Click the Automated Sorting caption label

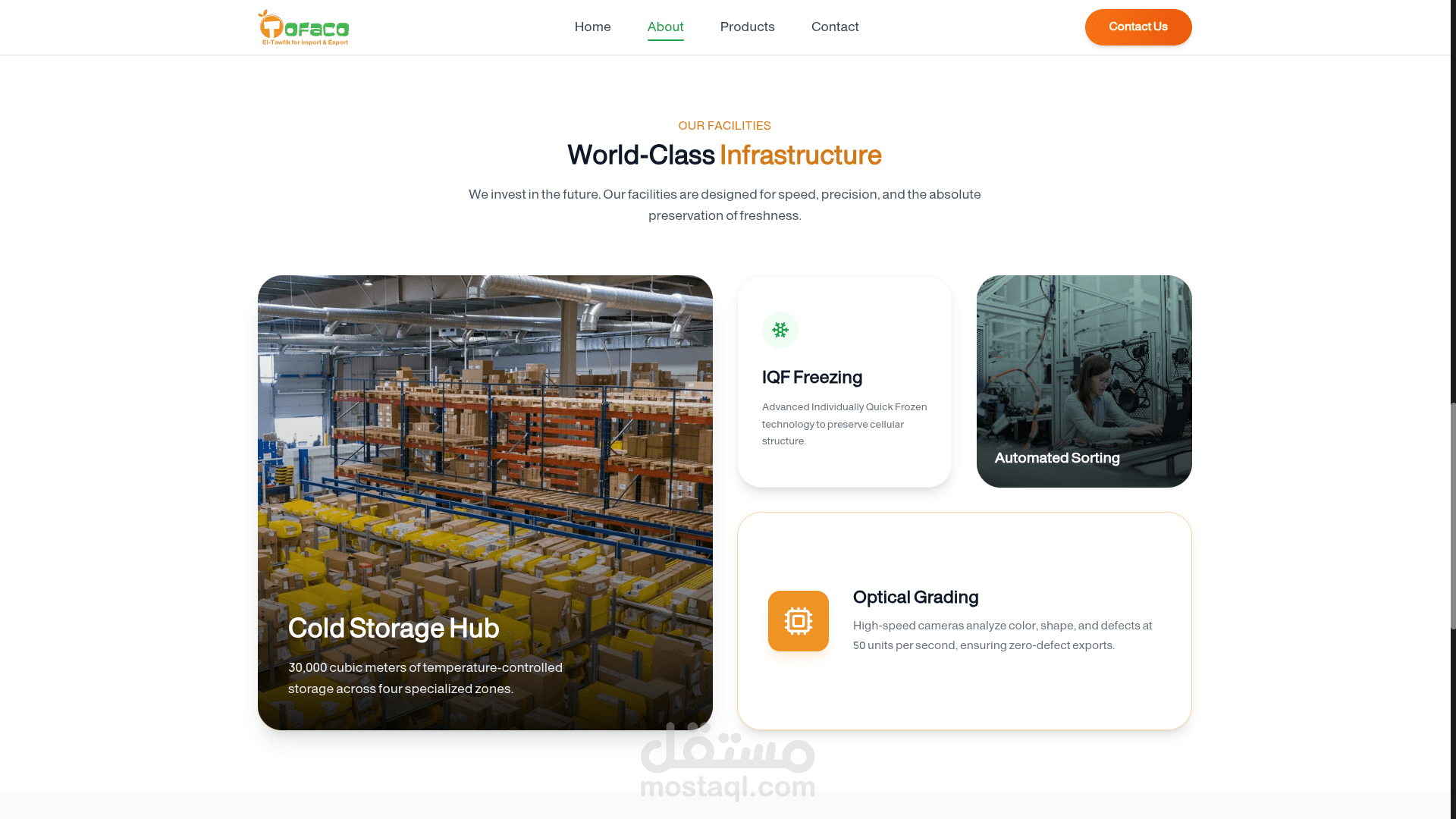click(1057, 458)
